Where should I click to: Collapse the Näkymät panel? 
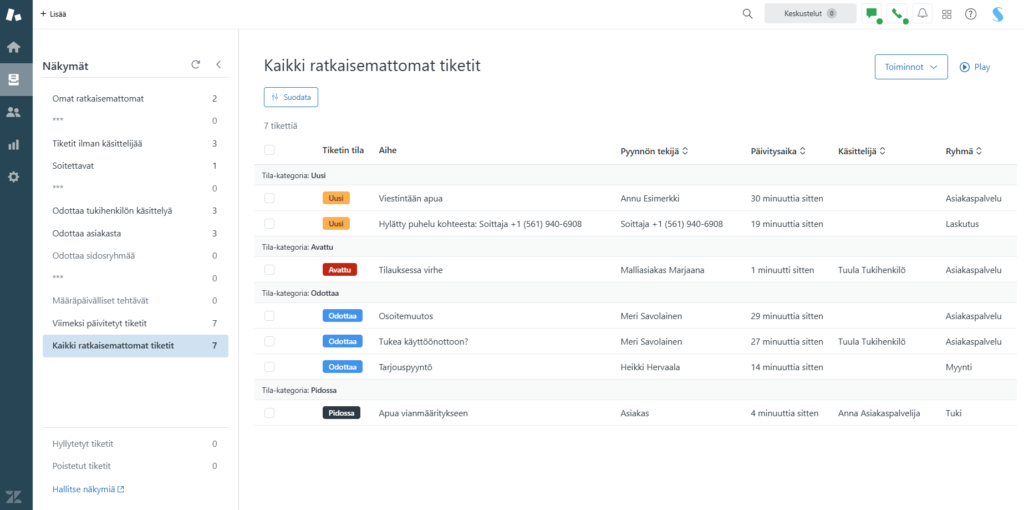pos(219,65)
